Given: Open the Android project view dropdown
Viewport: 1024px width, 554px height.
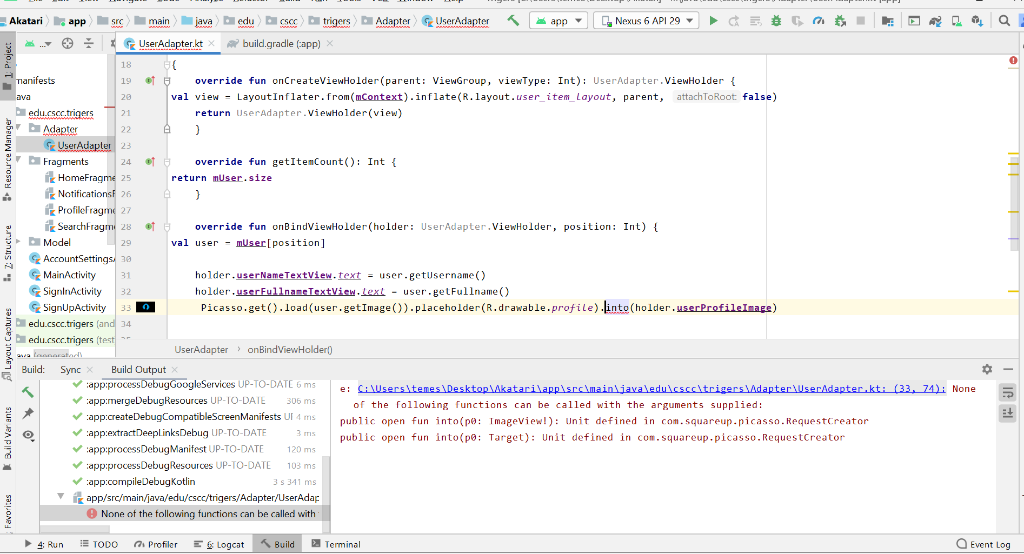Looking at the screenshot, I should coord(38,44).
